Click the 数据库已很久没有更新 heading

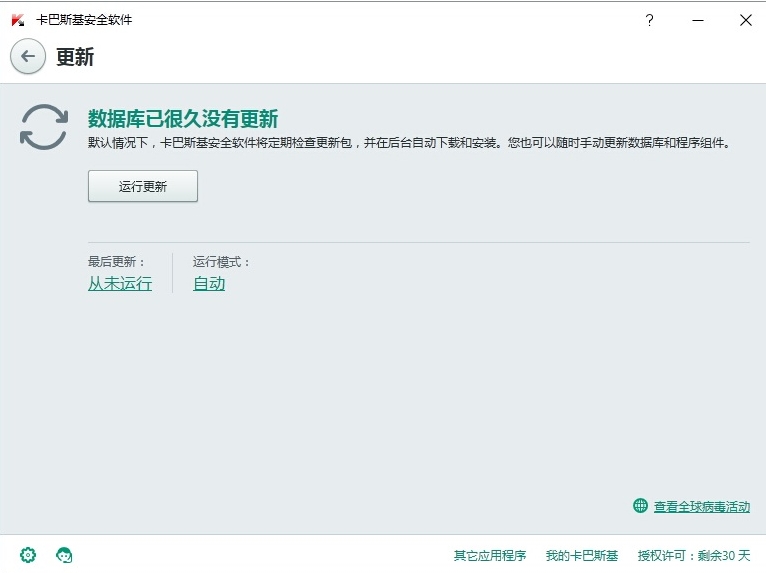[x=183, y=119]
